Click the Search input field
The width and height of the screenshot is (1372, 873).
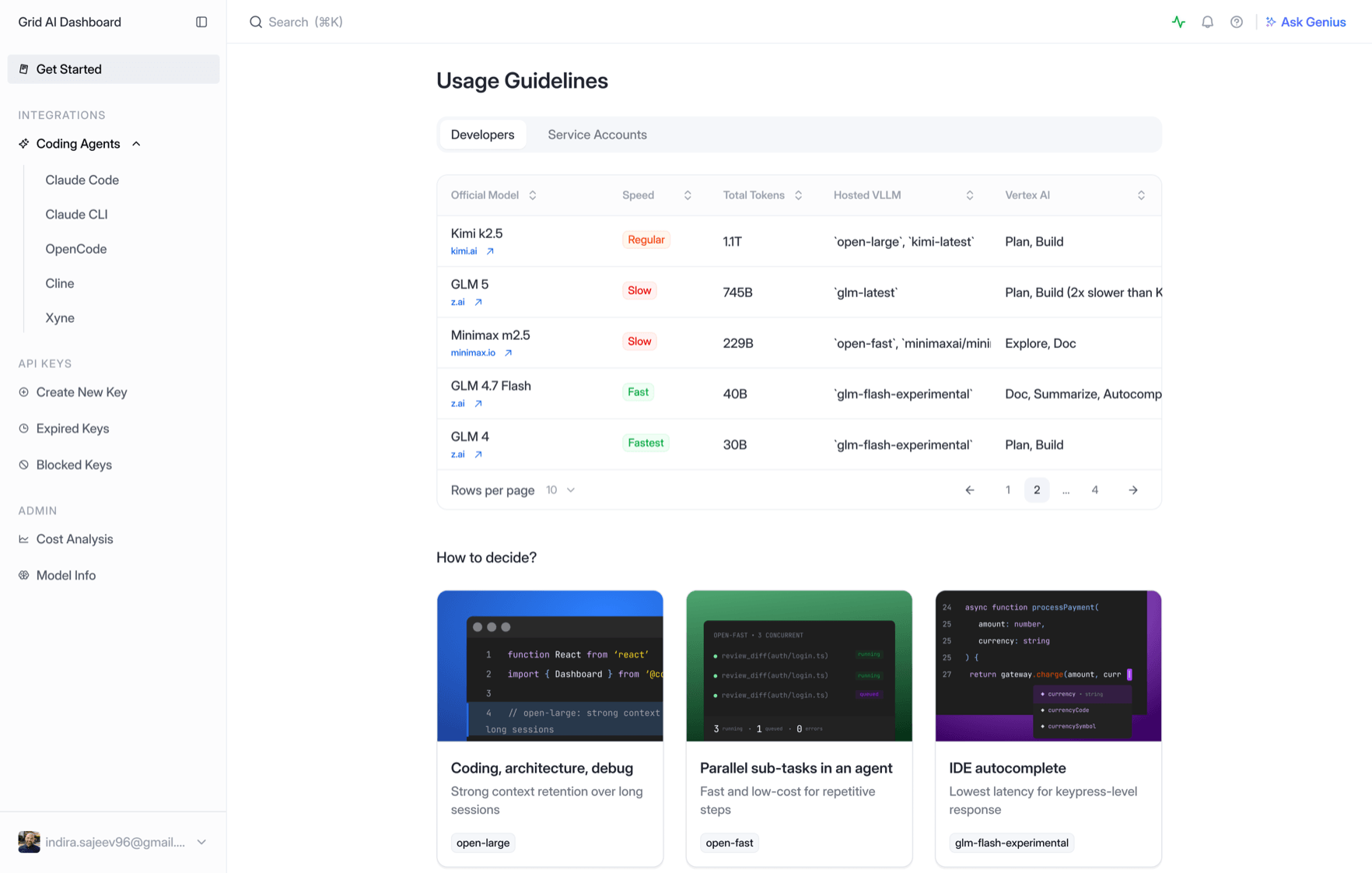tap(306, 22)
